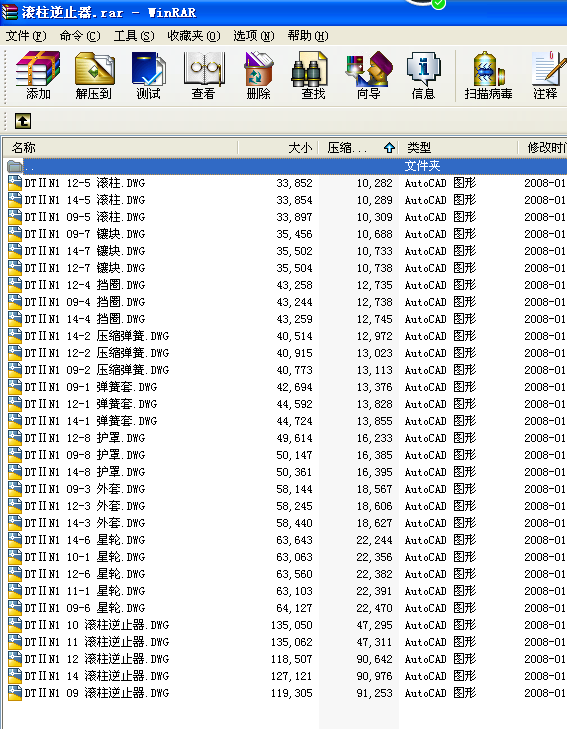Select file DT II N1 14-8 护罩.DWG
Image resolution: width=567 pixels, height=729 pixels.
[85, 472]
